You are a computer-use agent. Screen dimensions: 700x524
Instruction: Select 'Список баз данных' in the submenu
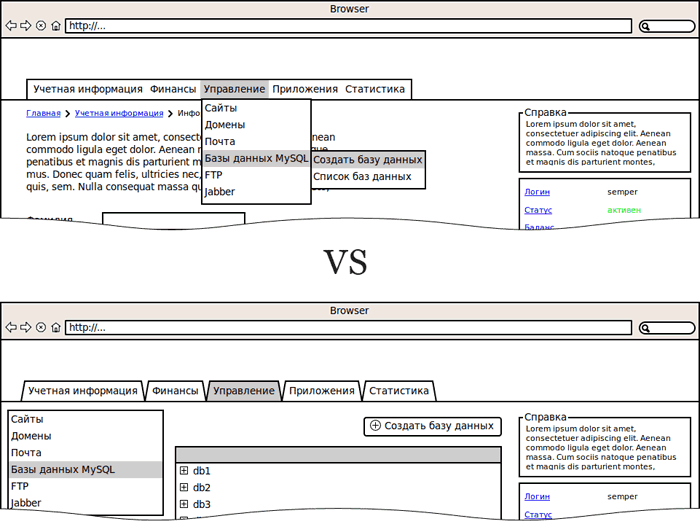click(x=362, y=176)
